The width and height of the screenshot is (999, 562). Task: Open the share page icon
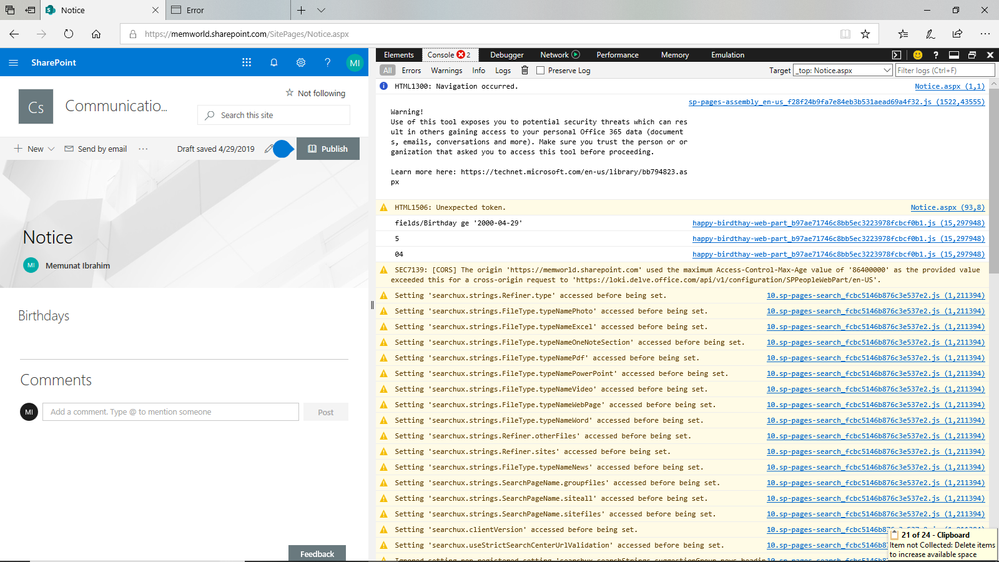[957, 34]
